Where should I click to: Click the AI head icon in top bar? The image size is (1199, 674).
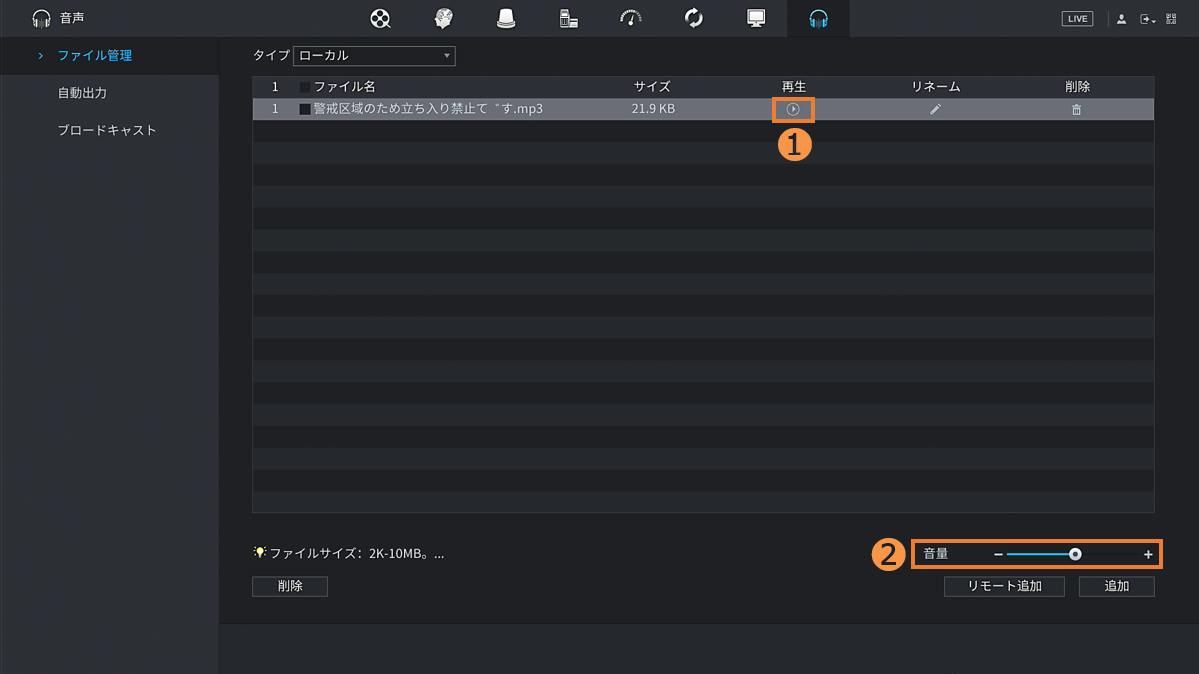(443, 19)
